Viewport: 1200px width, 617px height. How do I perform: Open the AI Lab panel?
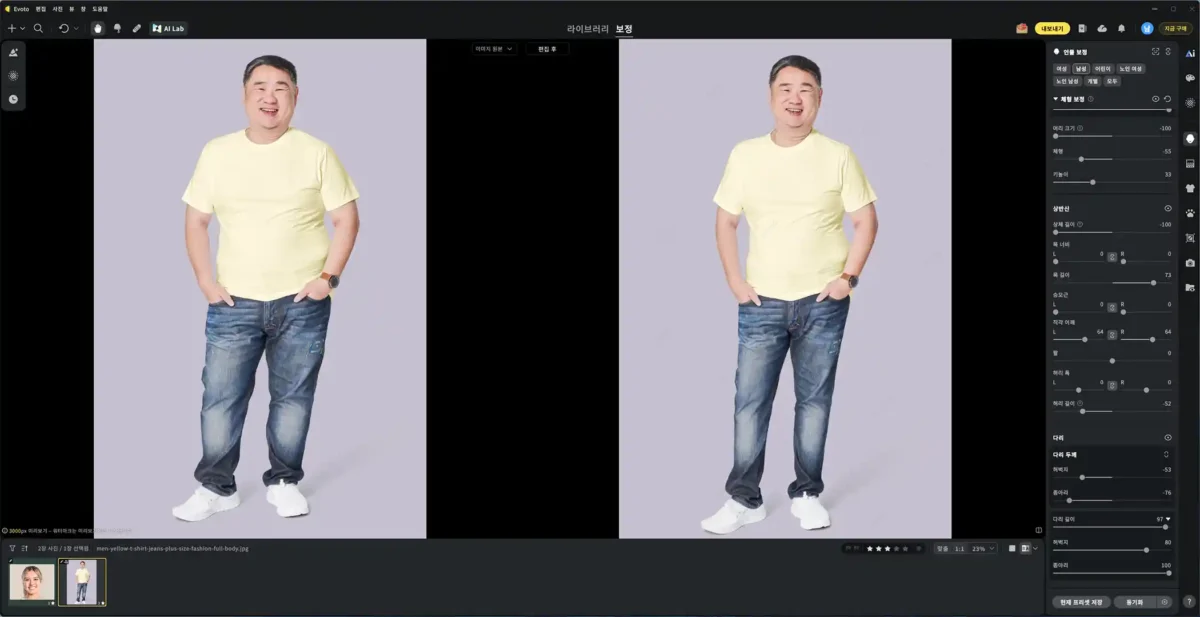click(168, 28)
